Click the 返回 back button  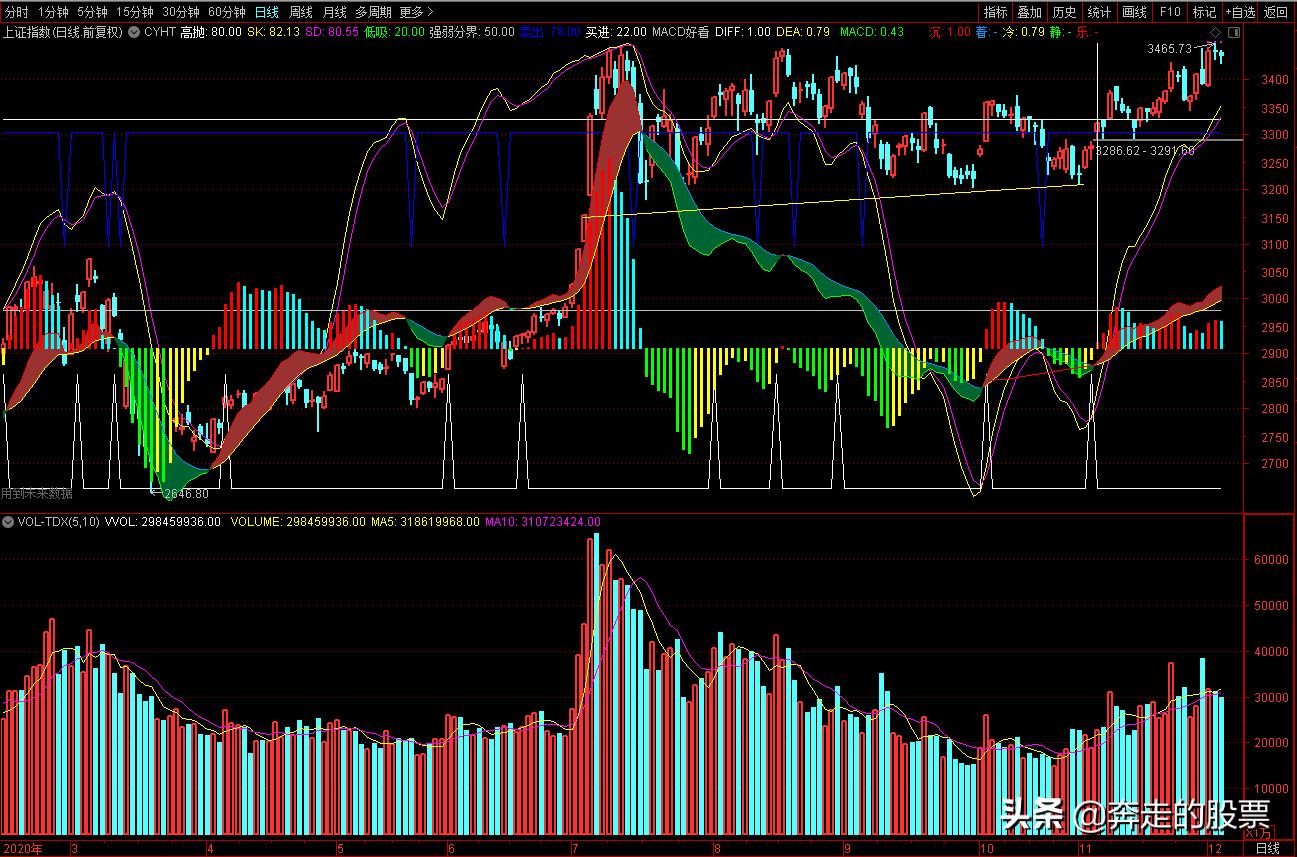tap(1276, 12)
